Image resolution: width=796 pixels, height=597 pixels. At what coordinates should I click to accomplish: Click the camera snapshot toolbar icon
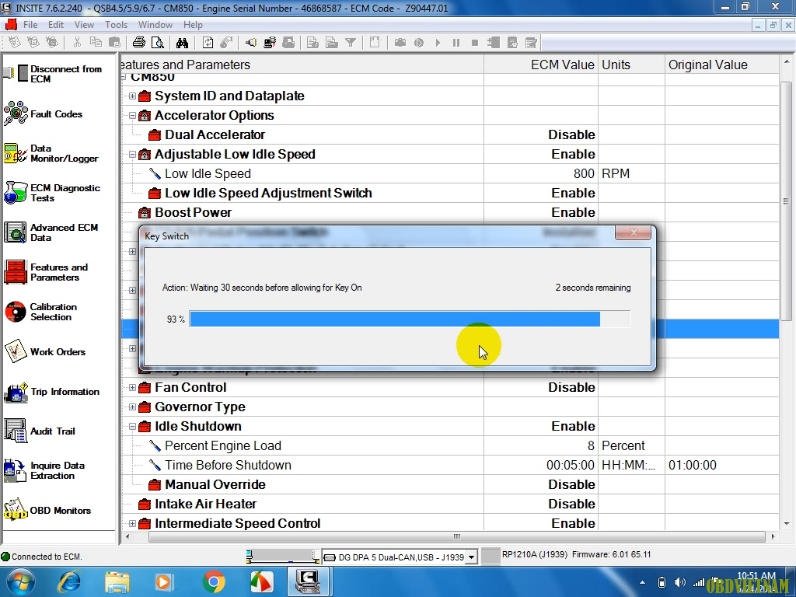click(400, 43)
